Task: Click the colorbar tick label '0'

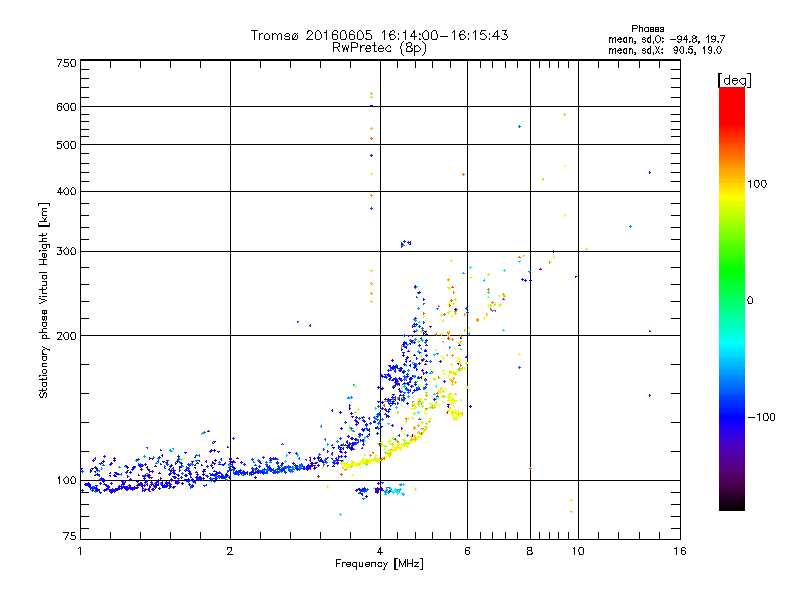Action: pos(750,301)
